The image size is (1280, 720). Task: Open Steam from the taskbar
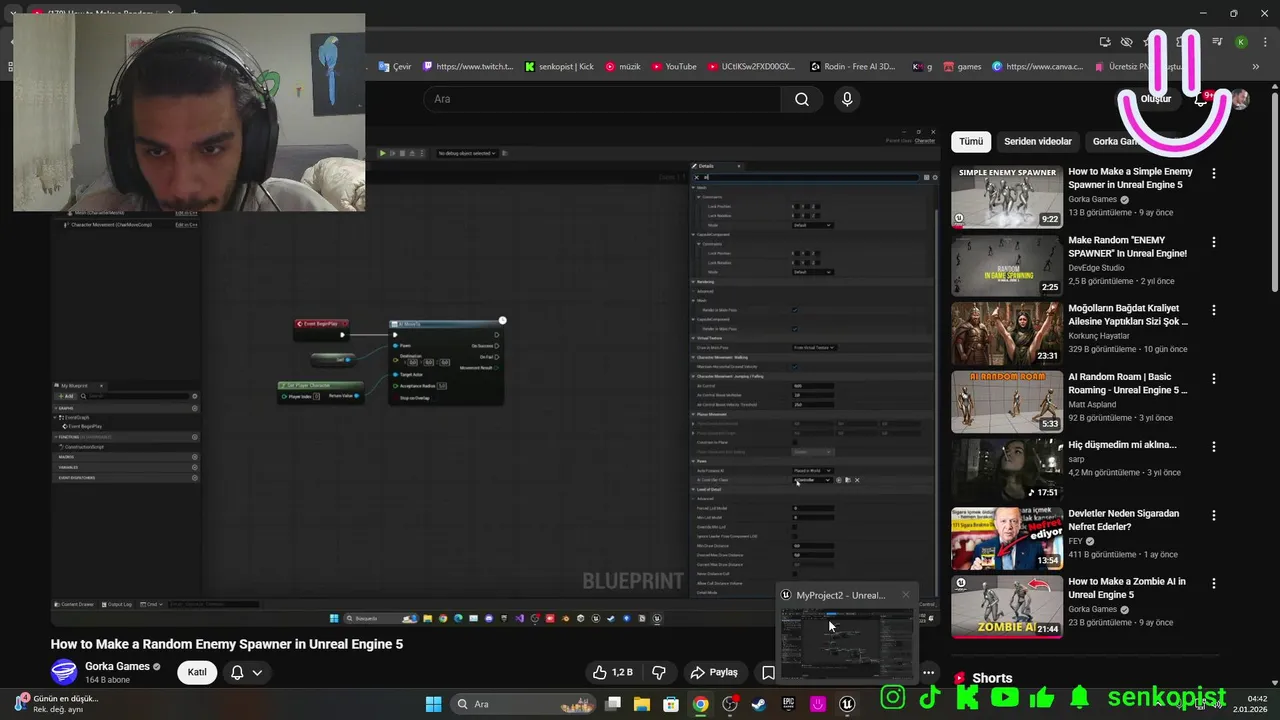pyautogui.click(x=759, y=704)
